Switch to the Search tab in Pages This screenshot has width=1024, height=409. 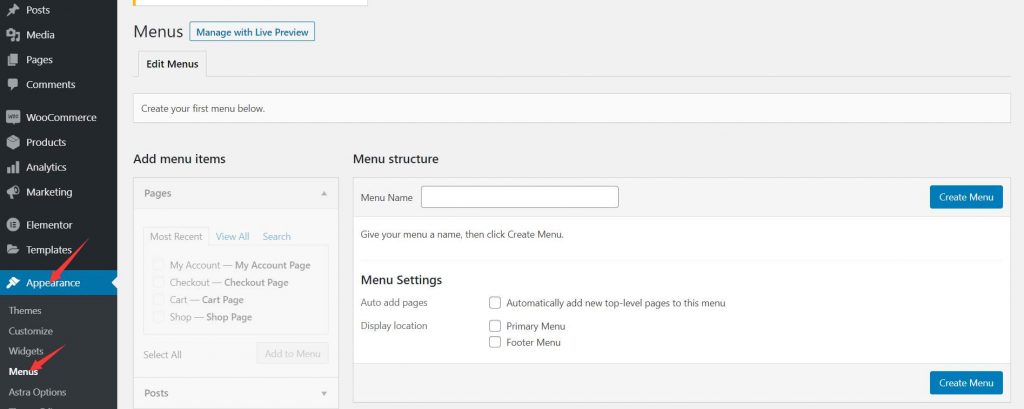[x=277, y=236]
